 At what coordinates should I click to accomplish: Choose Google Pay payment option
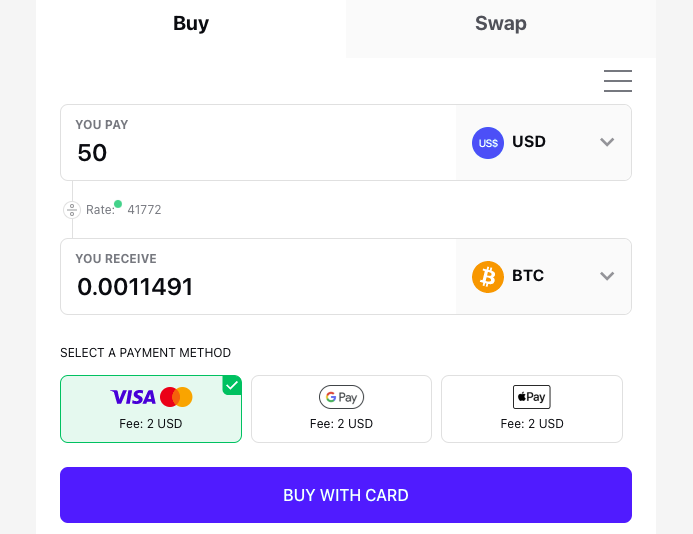tap(341, 409)
